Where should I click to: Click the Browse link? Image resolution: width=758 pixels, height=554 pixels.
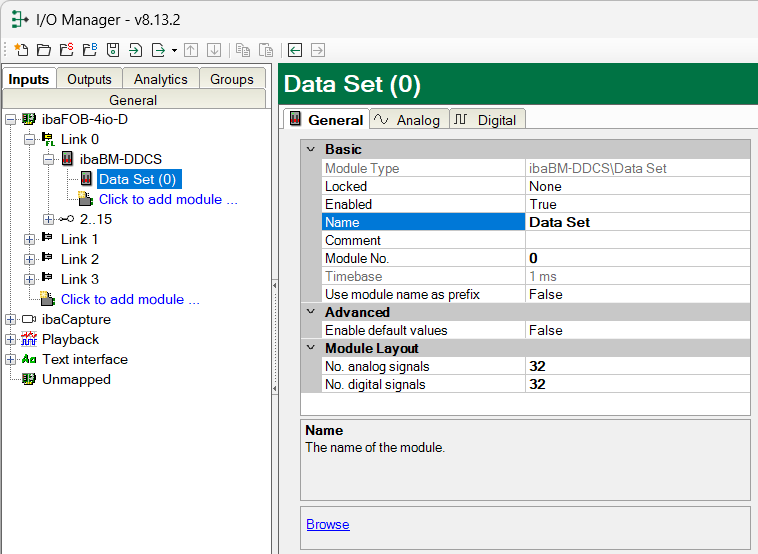[x=328, y=524]
